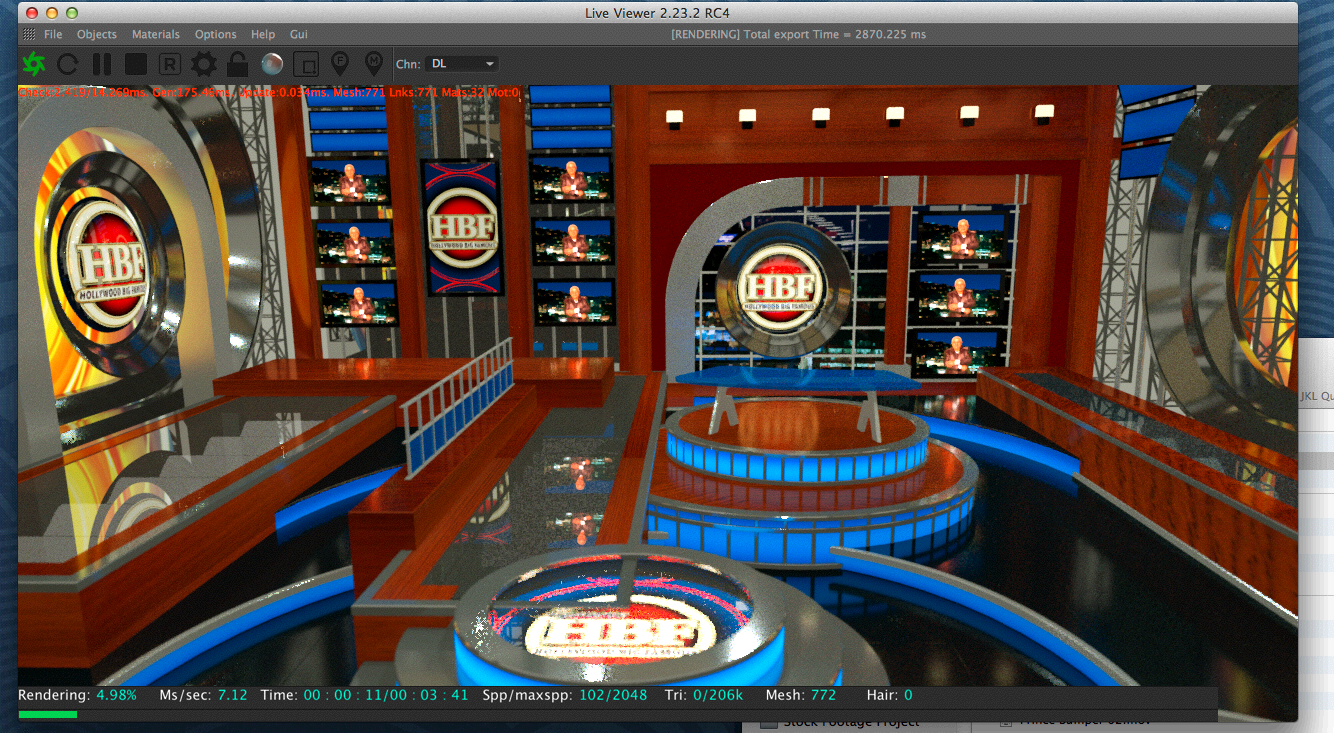Open the Materials menu

[x=156, y=34]
